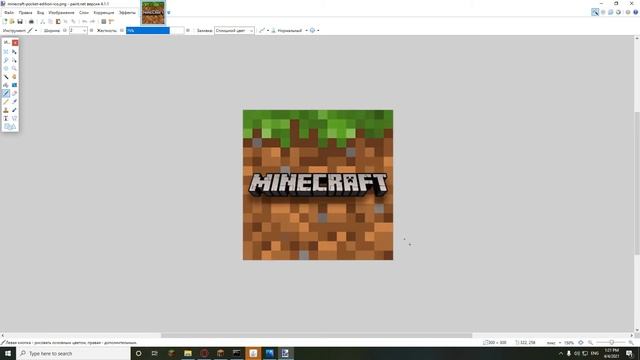Click the Open file toolbar icon
Screen dimensions: 640x360
(x=12, y=22)
